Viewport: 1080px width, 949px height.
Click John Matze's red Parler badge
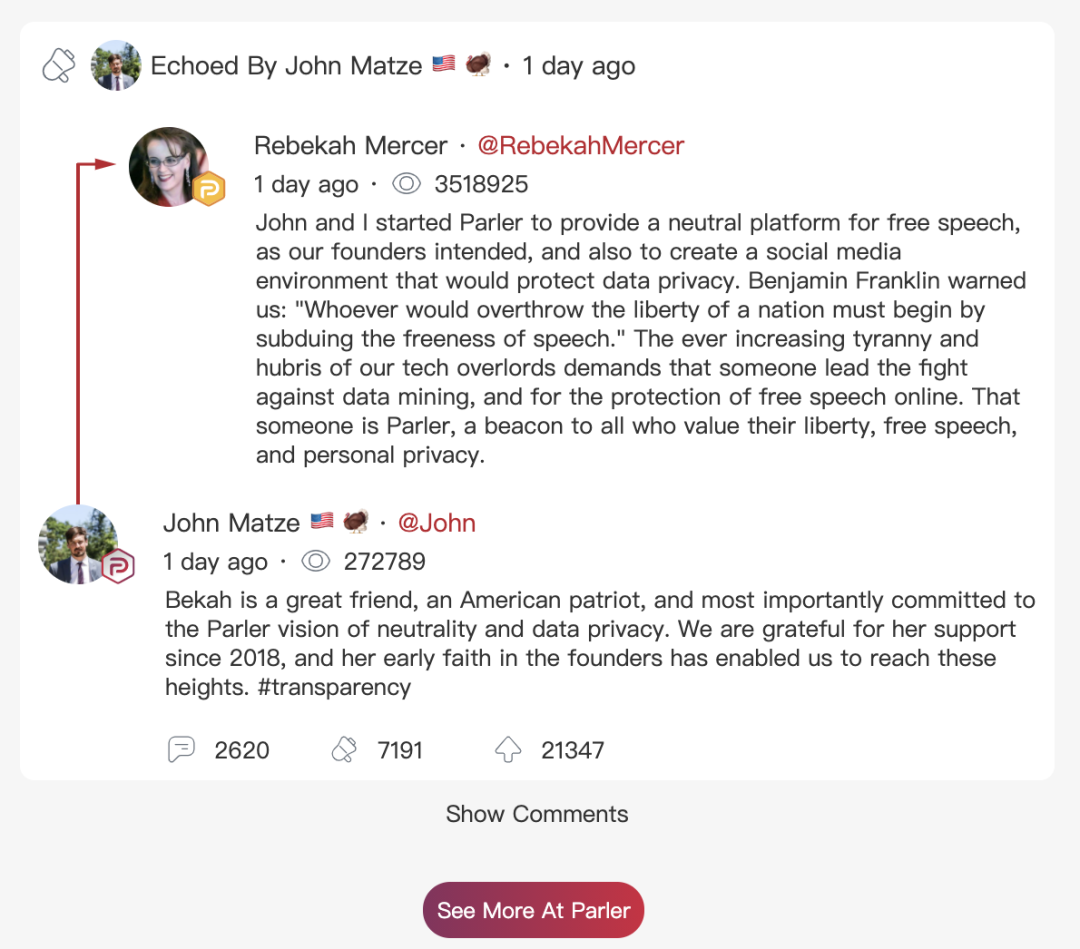pyautogui.click(x=118, y=566)
